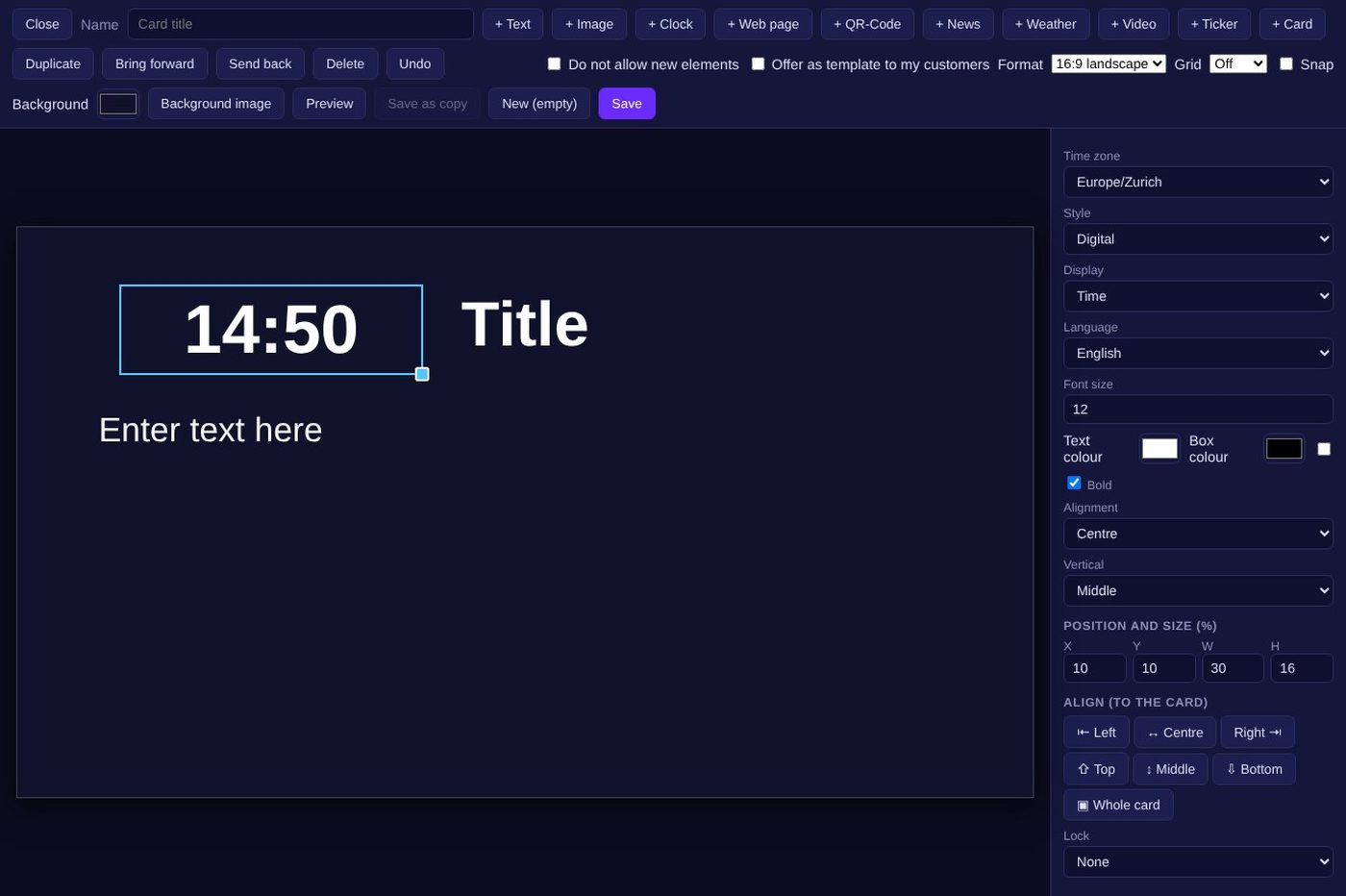1346x896 pixels.
Task: Open the Time zone dropdown
Action: coord(1198,182)
